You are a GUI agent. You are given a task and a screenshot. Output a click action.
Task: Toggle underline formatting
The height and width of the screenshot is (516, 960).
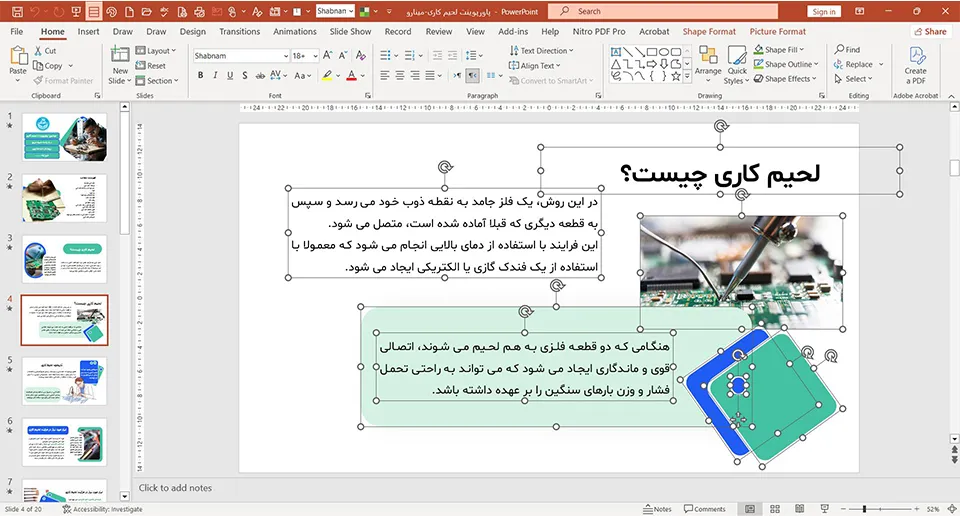pos(230,75)
